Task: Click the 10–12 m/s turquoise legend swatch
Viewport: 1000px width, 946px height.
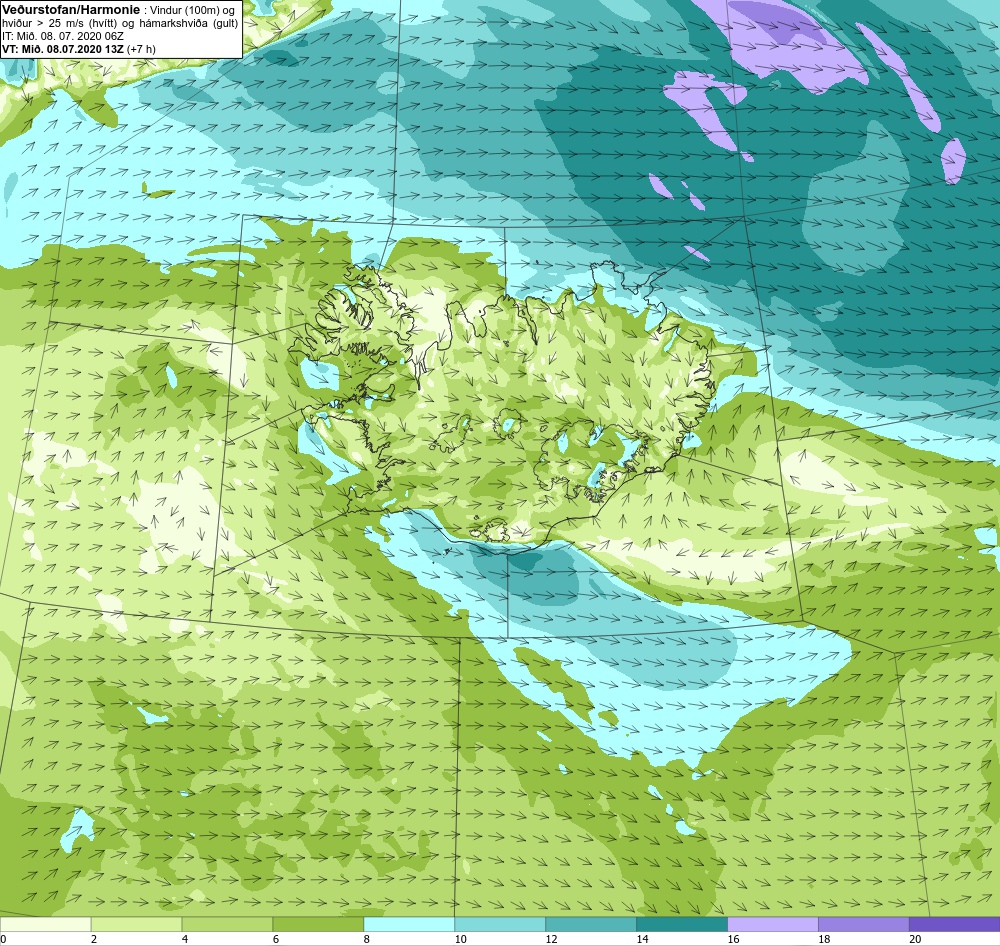Action: pos(500,924)
